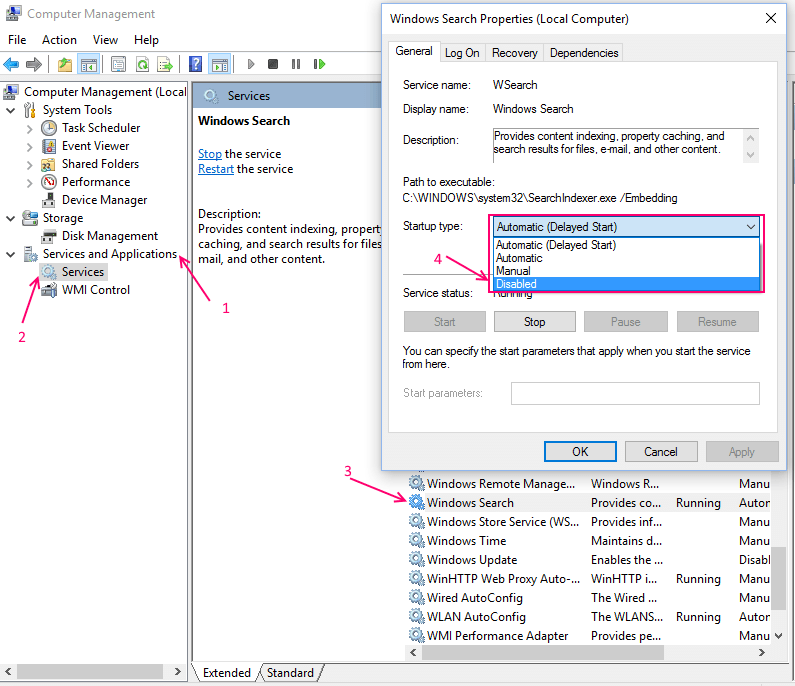Screen dimensions: 795x686
Task: Choose Disabled in startup type list
Action: (626, 284)
